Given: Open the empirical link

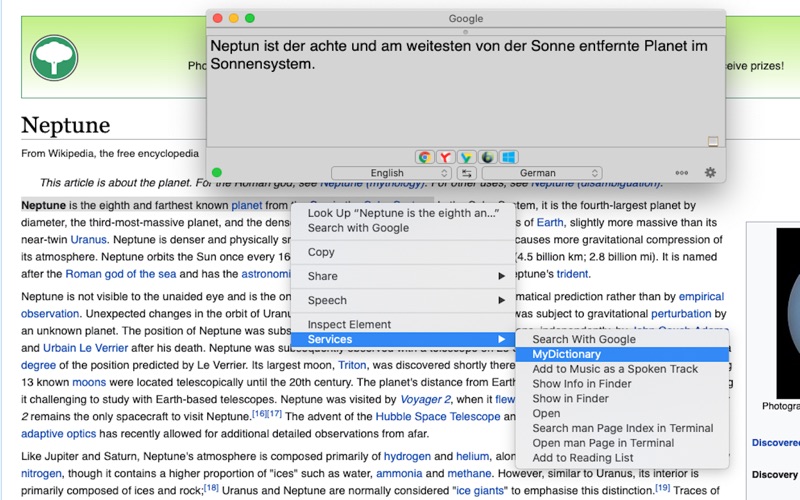Looking at the screenshot, I should [x=701, y=297].
